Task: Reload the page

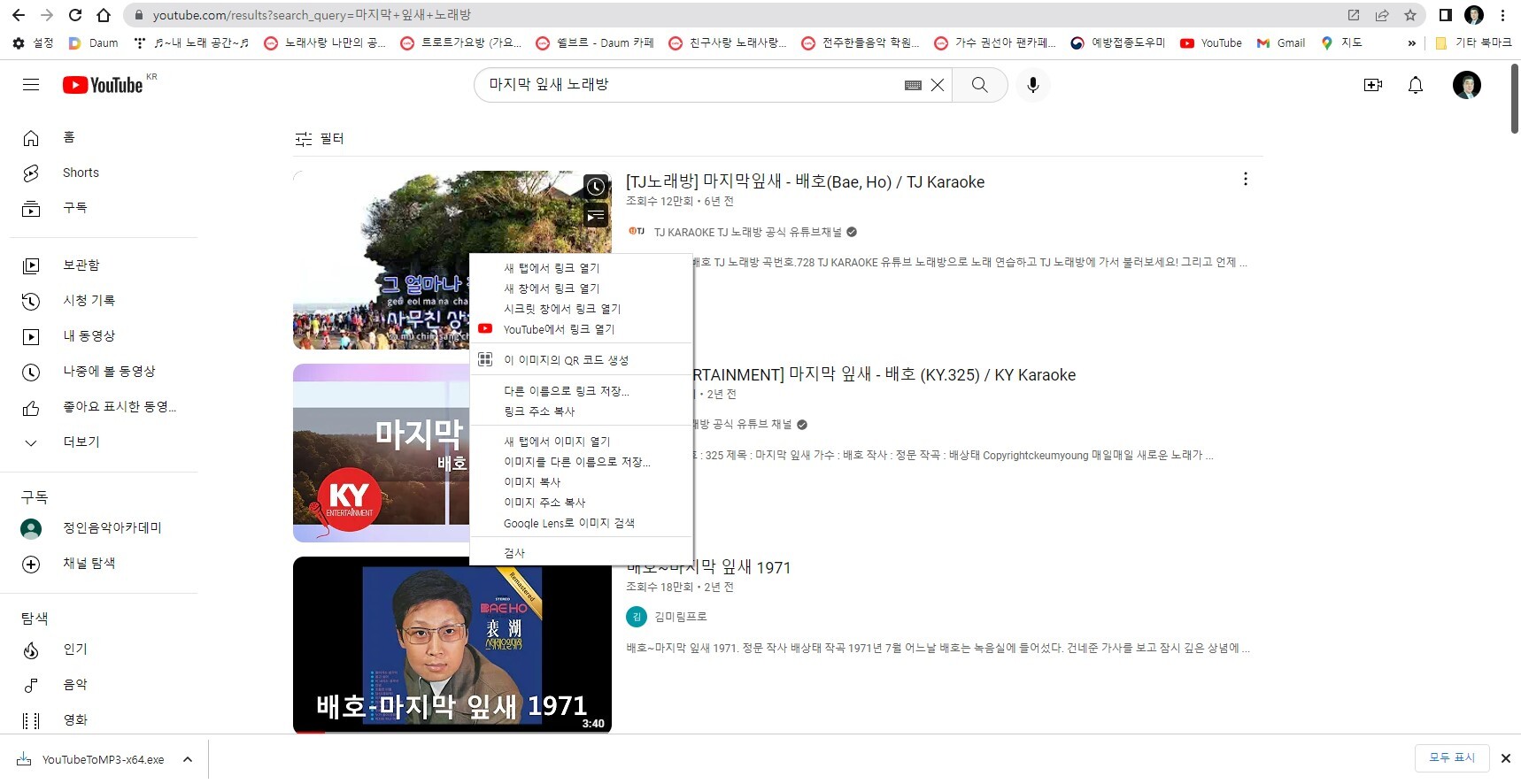Action: tap(75, 15)
